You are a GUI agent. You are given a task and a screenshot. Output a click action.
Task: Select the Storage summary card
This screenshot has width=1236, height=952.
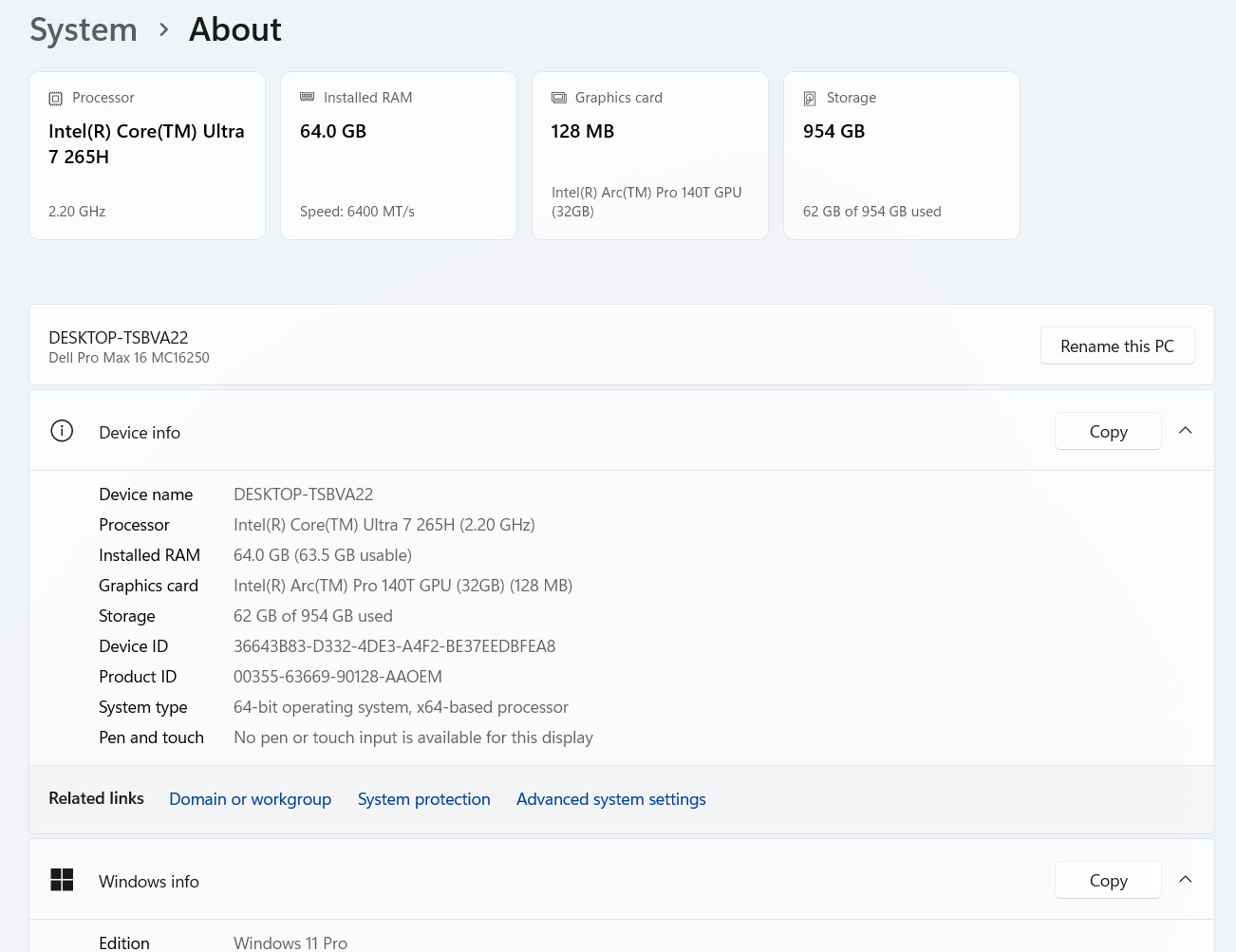tap(902, 156)
